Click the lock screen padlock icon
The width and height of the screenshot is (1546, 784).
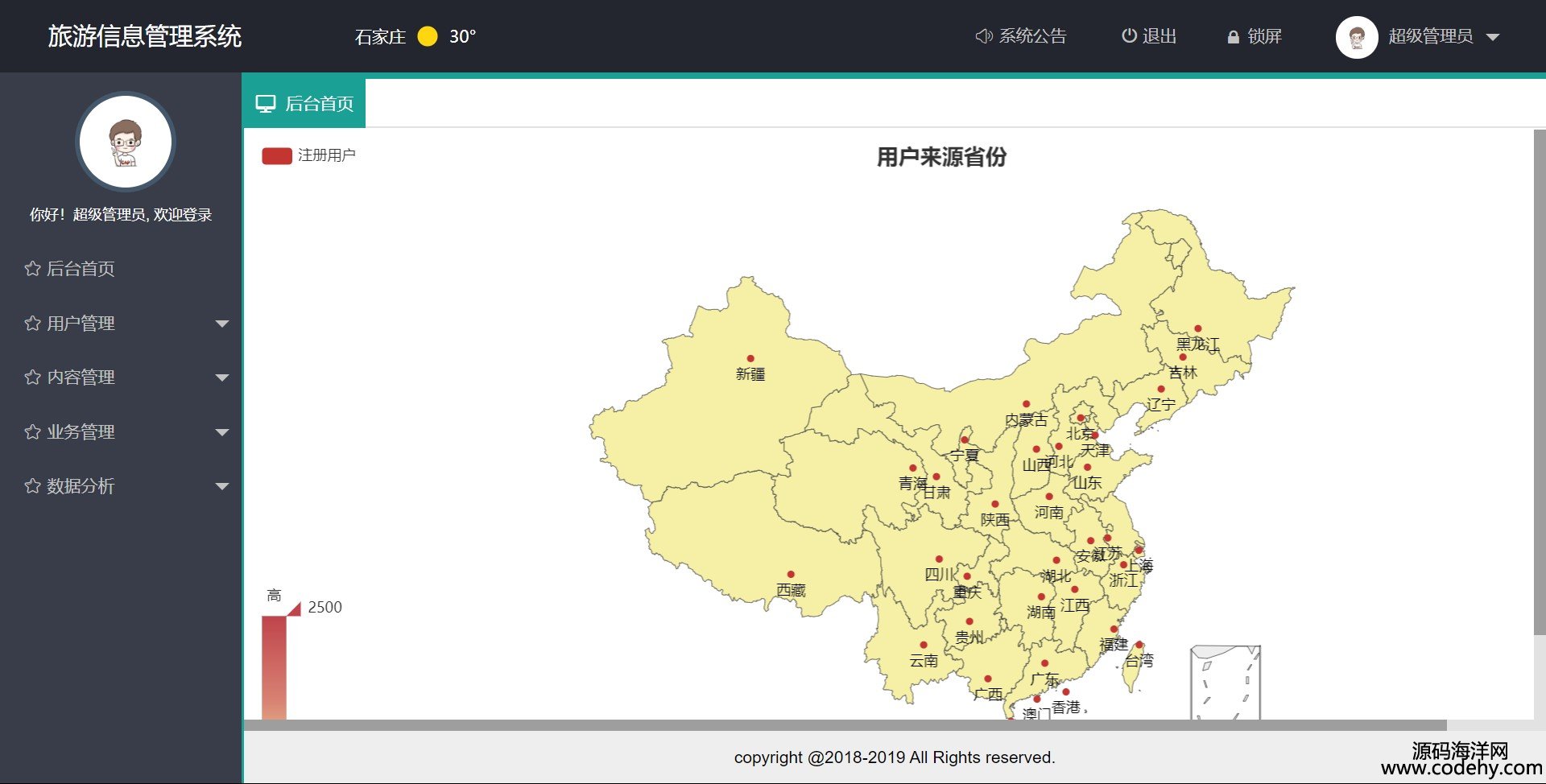(1233, 37)
